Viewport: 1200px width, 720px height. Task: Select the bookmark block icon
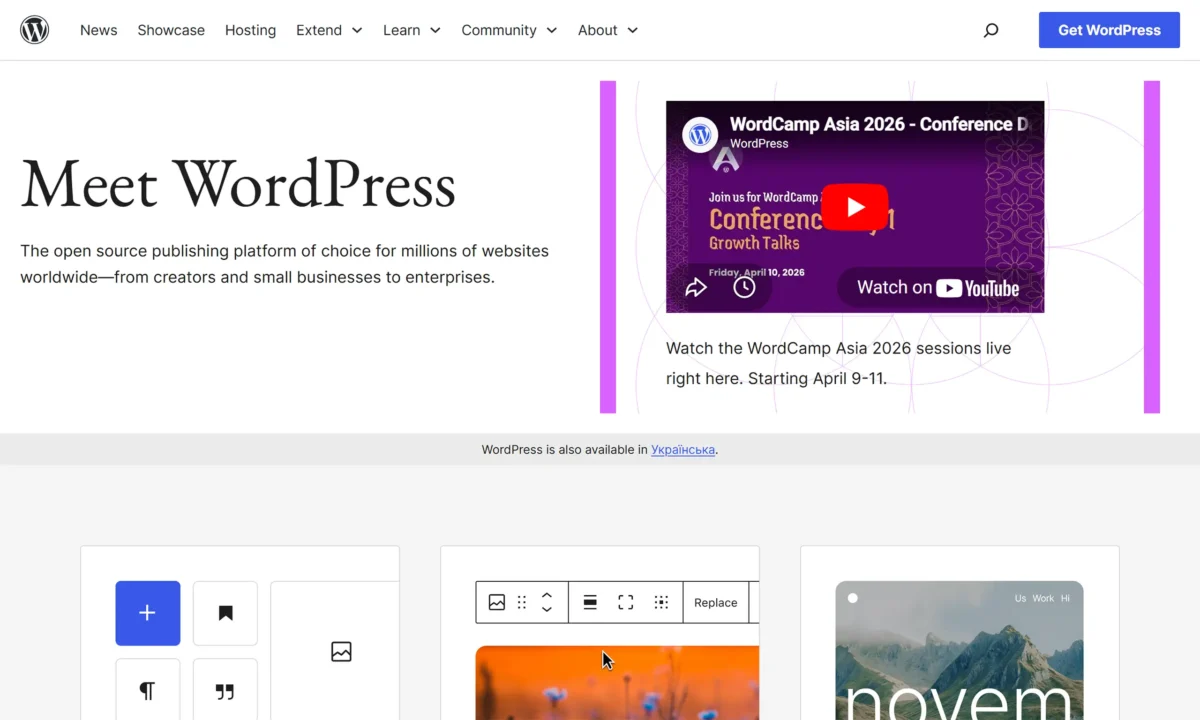coord(225,613)
